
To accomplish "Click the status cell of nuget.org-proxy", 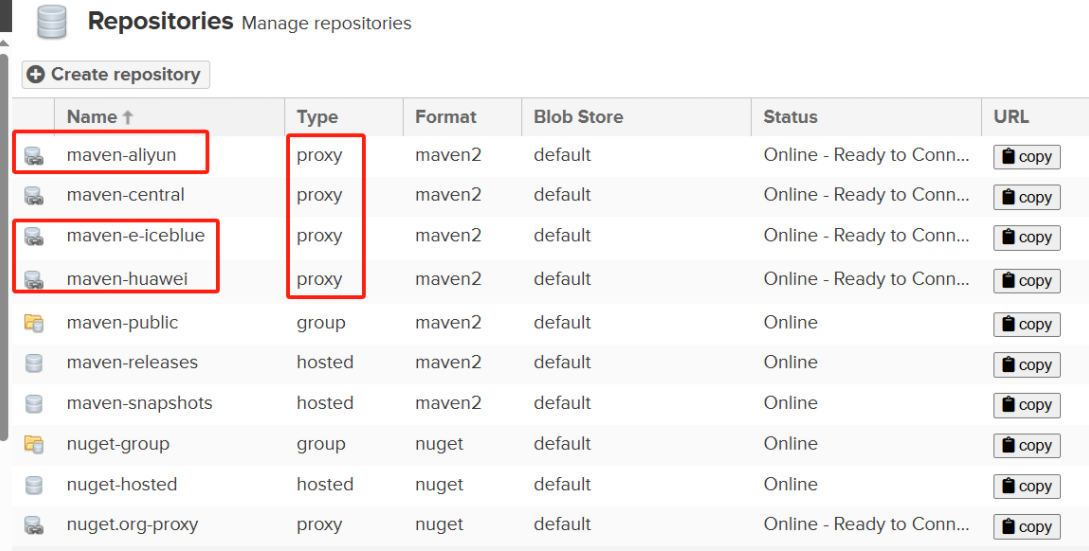I will [x=866, y=525].
